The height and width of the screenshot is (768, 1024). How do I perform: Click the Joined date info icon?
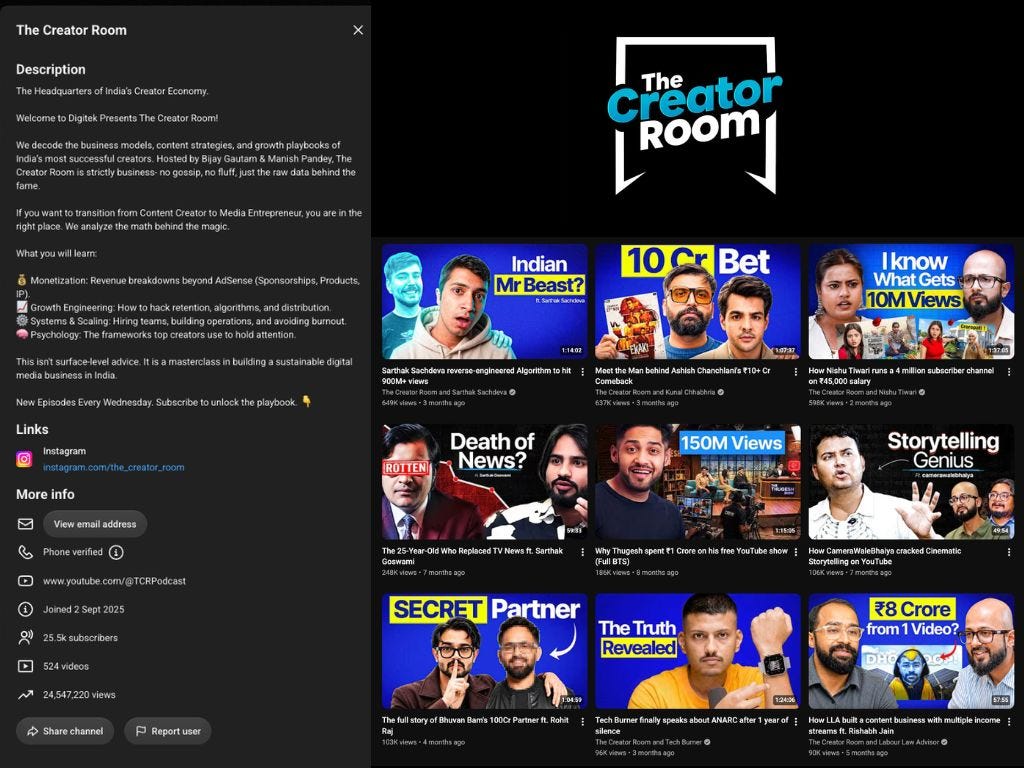pyautogui.click(x=25, y=609)
